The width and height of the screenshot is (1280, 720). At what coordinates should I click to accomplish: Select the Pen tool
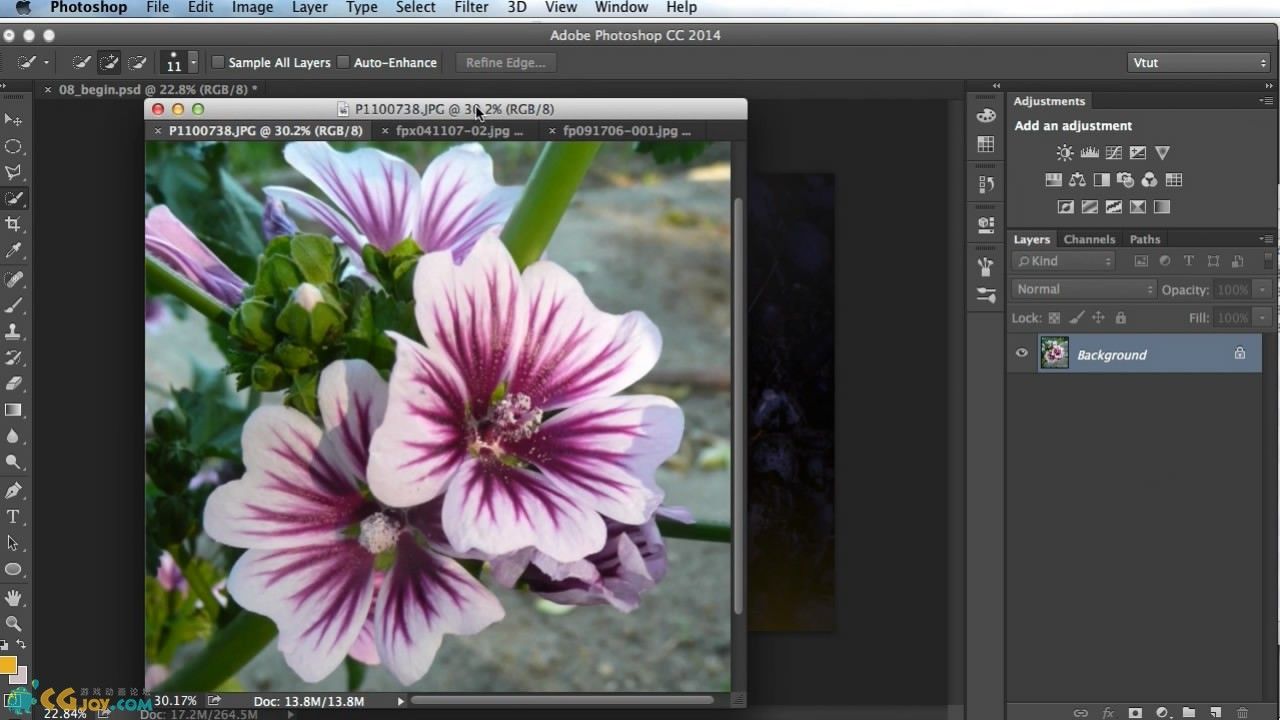click(x=13, y=491)
